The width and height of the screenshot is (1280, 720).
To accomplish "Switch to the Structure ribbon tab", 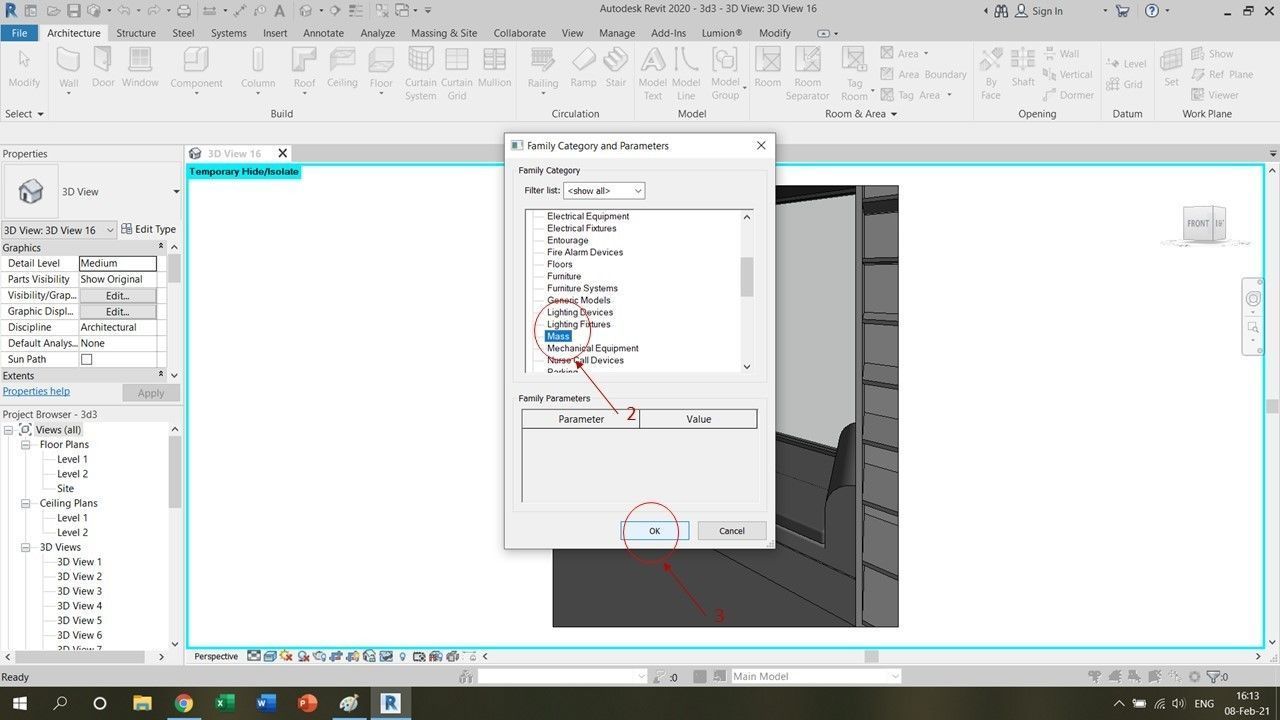I will point(136,33).
